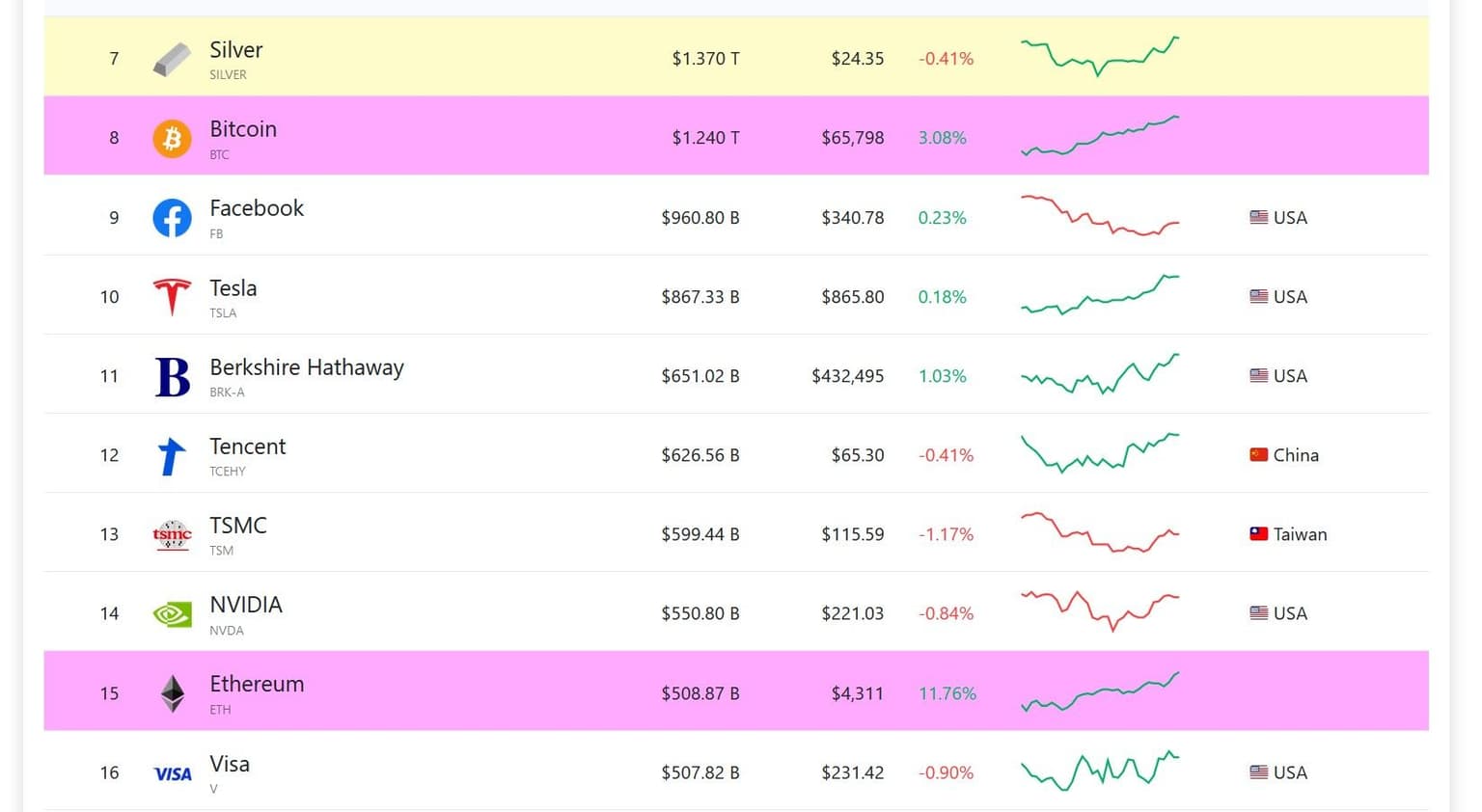The height and width of the screenshot is (812, 1482).
Task: Open the Ethereum name link
Action: tap(257, 684)
